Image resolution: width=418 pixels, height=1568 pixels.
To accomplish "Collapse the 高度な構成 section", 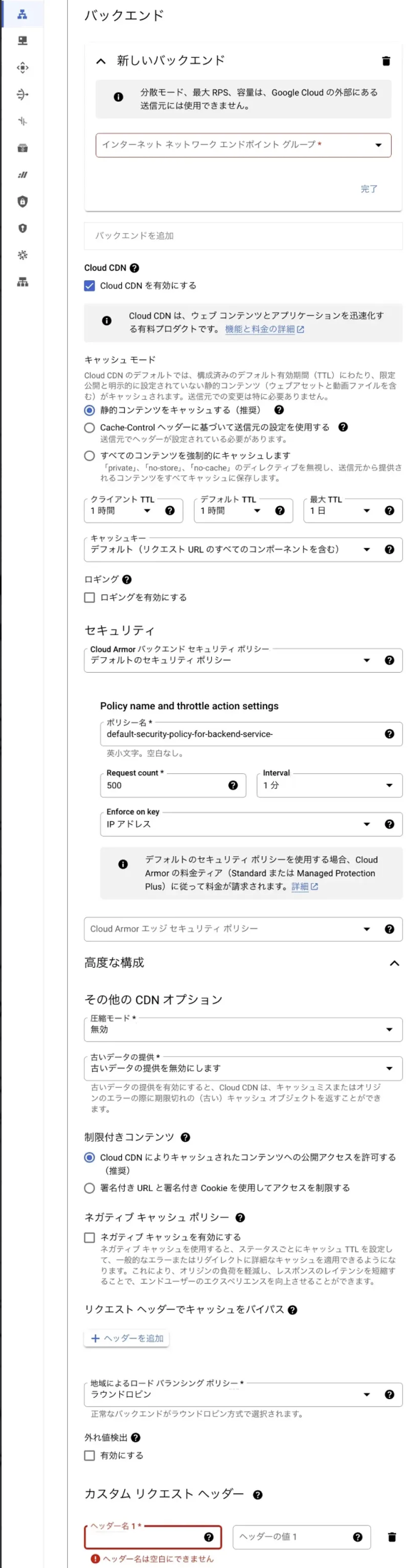I will pyautogui.click(x=394, y=964).
